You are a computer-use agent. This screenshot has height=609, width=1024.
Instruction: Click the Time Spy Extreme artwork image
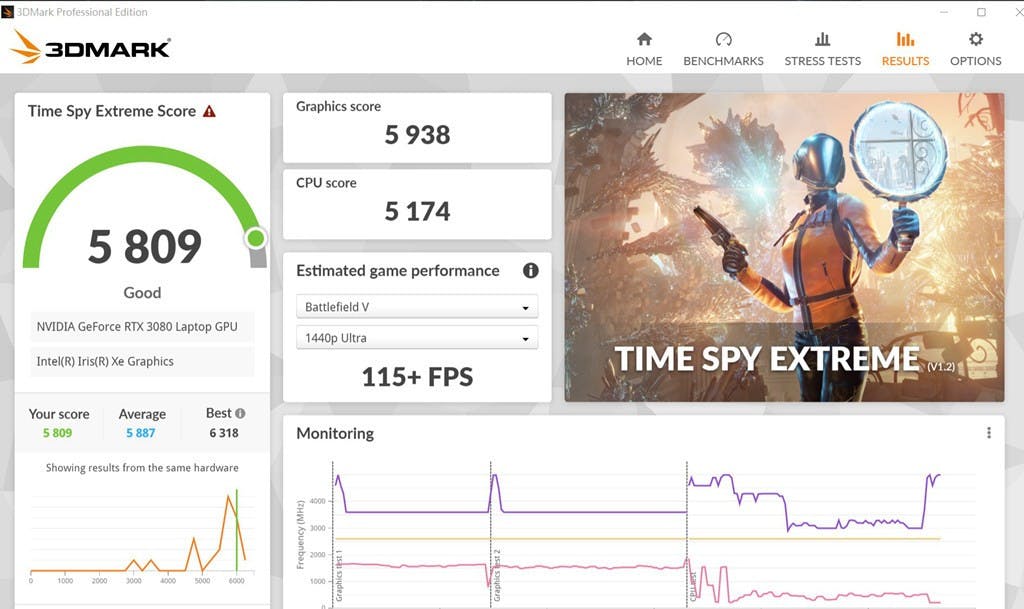pos(784,247)
